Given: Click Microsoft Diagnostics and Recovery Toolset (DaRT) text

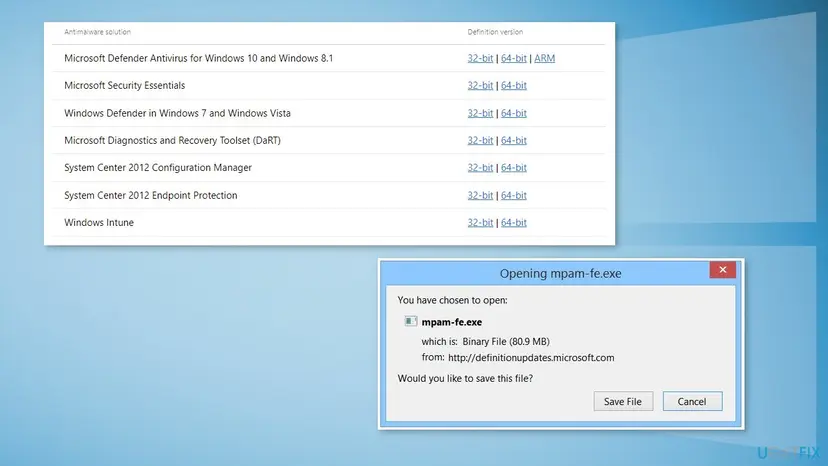Looking at the screenshot, I should coord(172,140).
